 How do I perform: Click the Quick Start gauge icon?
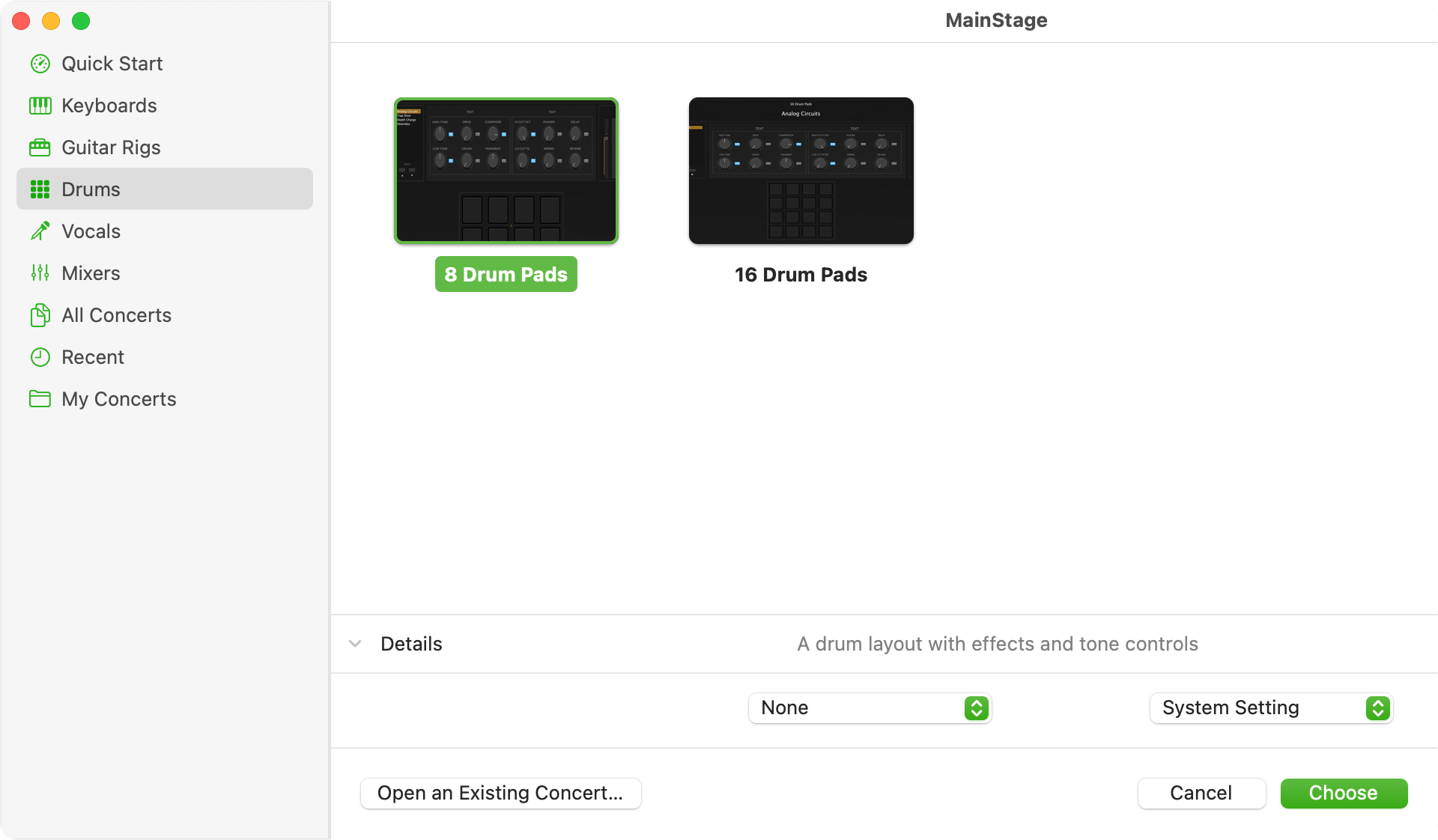(40, 64)
